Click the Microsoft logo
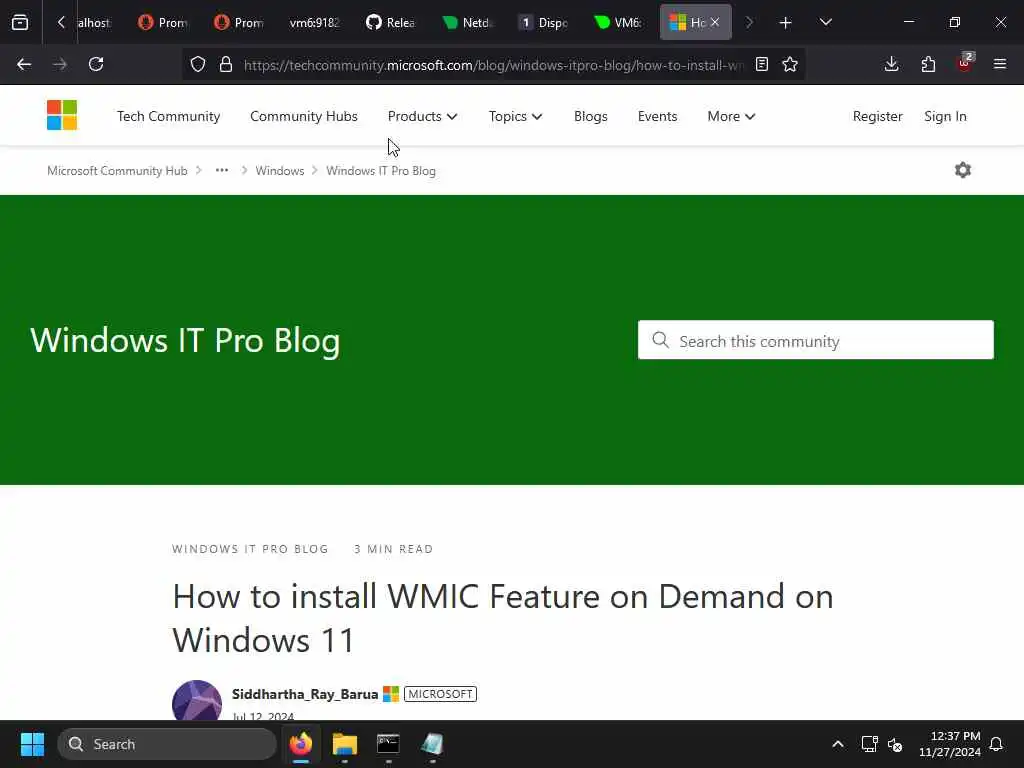 tap(62, 115)
